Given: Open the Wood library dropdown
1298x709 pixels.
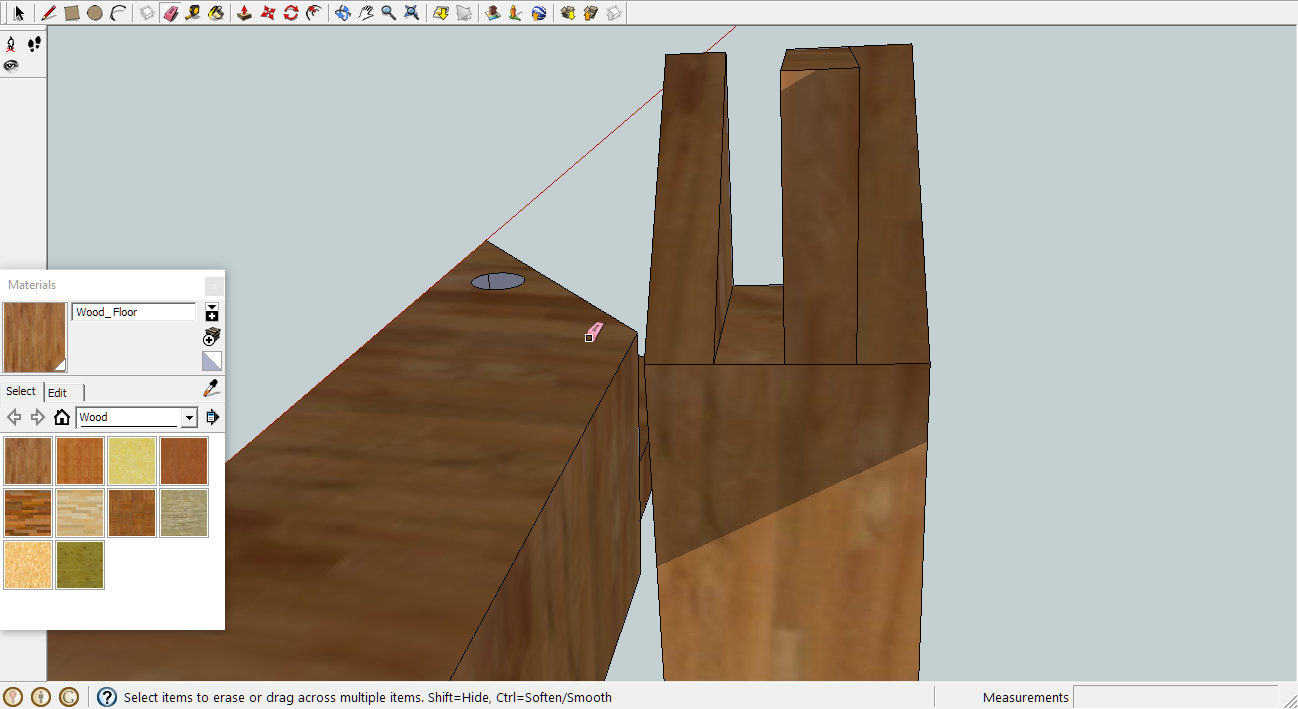Looking at the screenshot, I should click(x=189, y=417).
